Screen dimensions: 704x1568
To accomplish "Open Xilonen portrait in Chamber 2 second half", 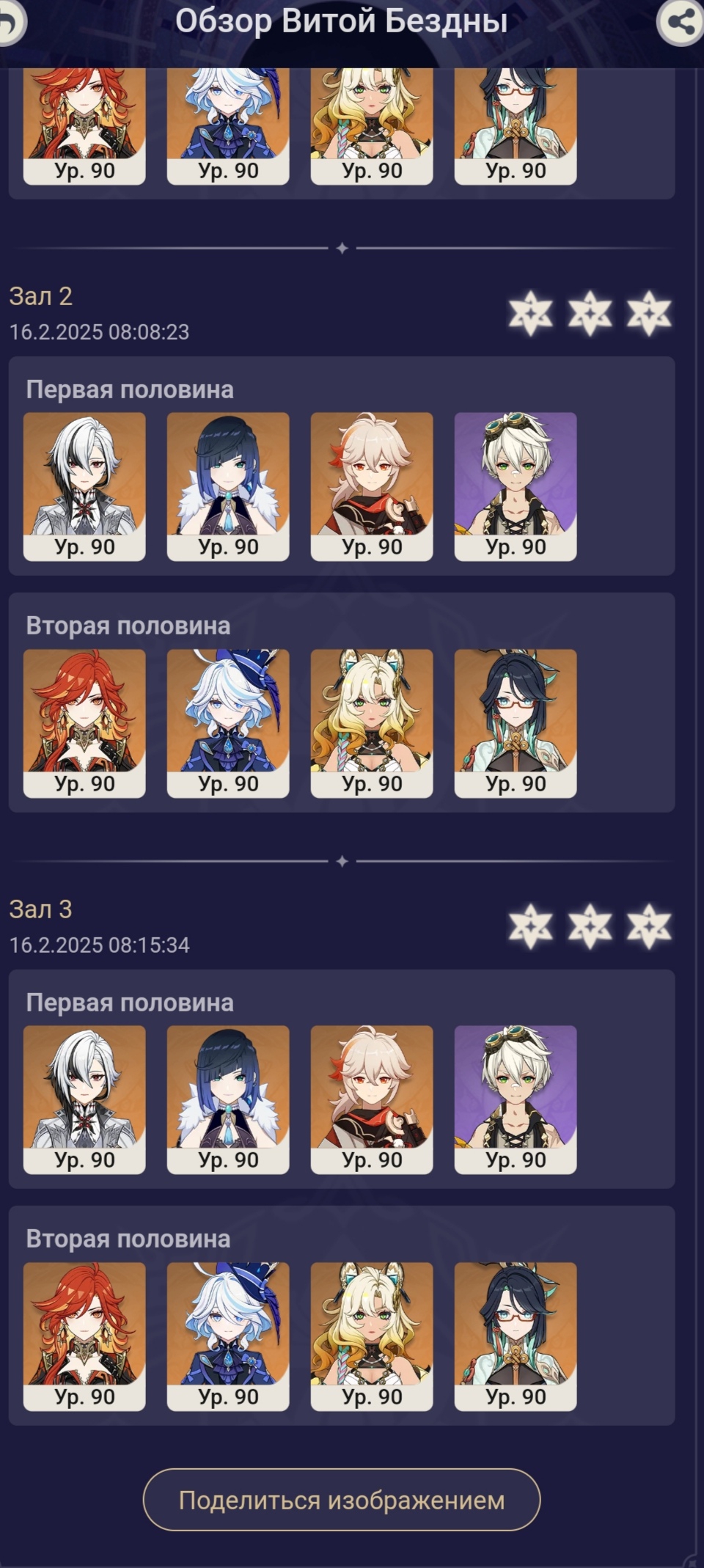I will pyautogui.click(x=372, y=724).
